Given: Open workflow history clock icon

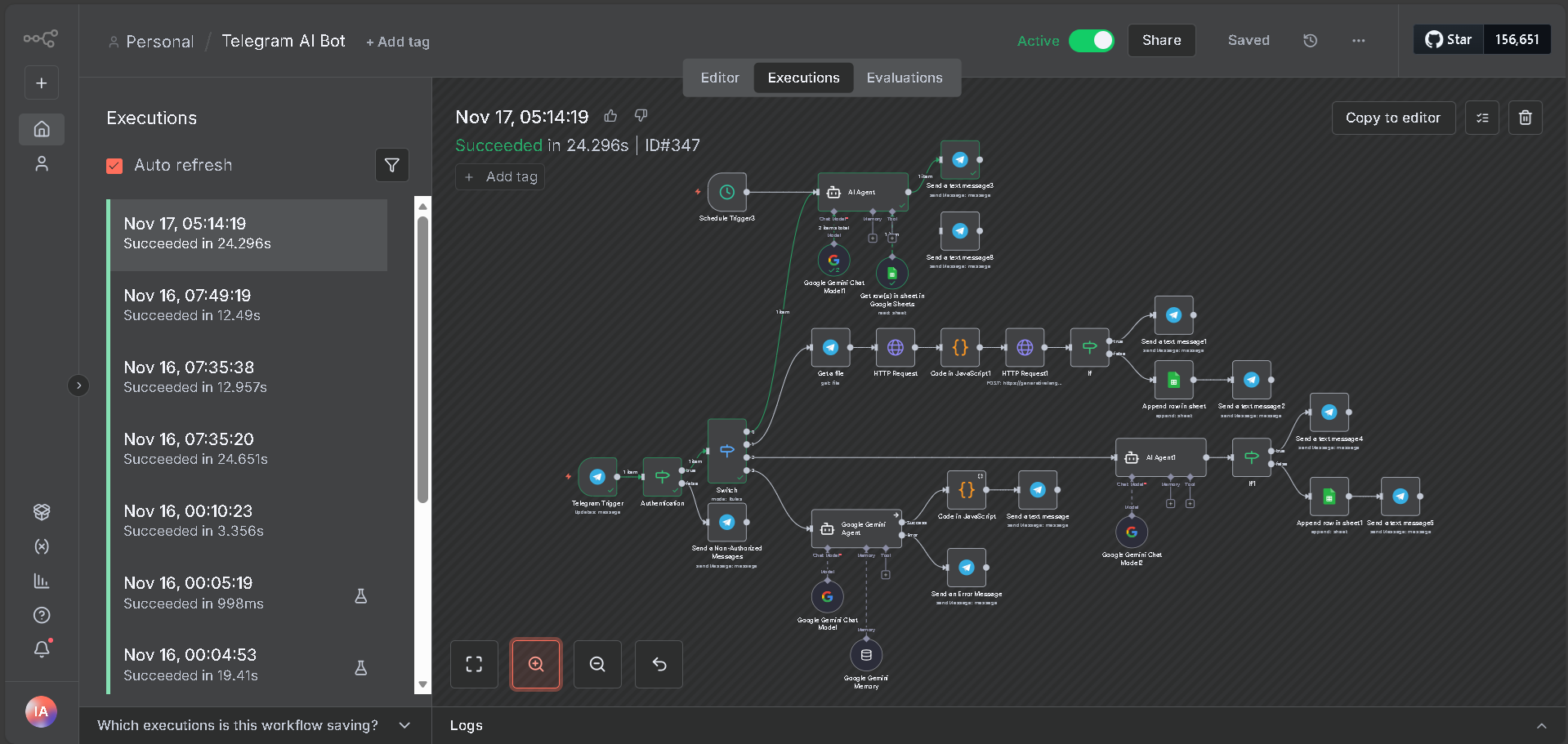Looking at the screenshot, I should (x=1310, y=40).
